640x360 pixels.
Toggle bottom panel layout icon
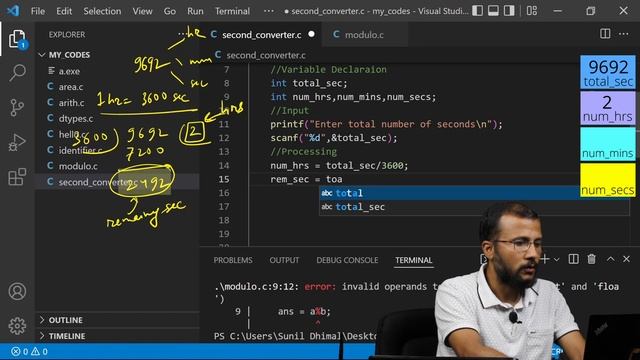pos(493,11)
